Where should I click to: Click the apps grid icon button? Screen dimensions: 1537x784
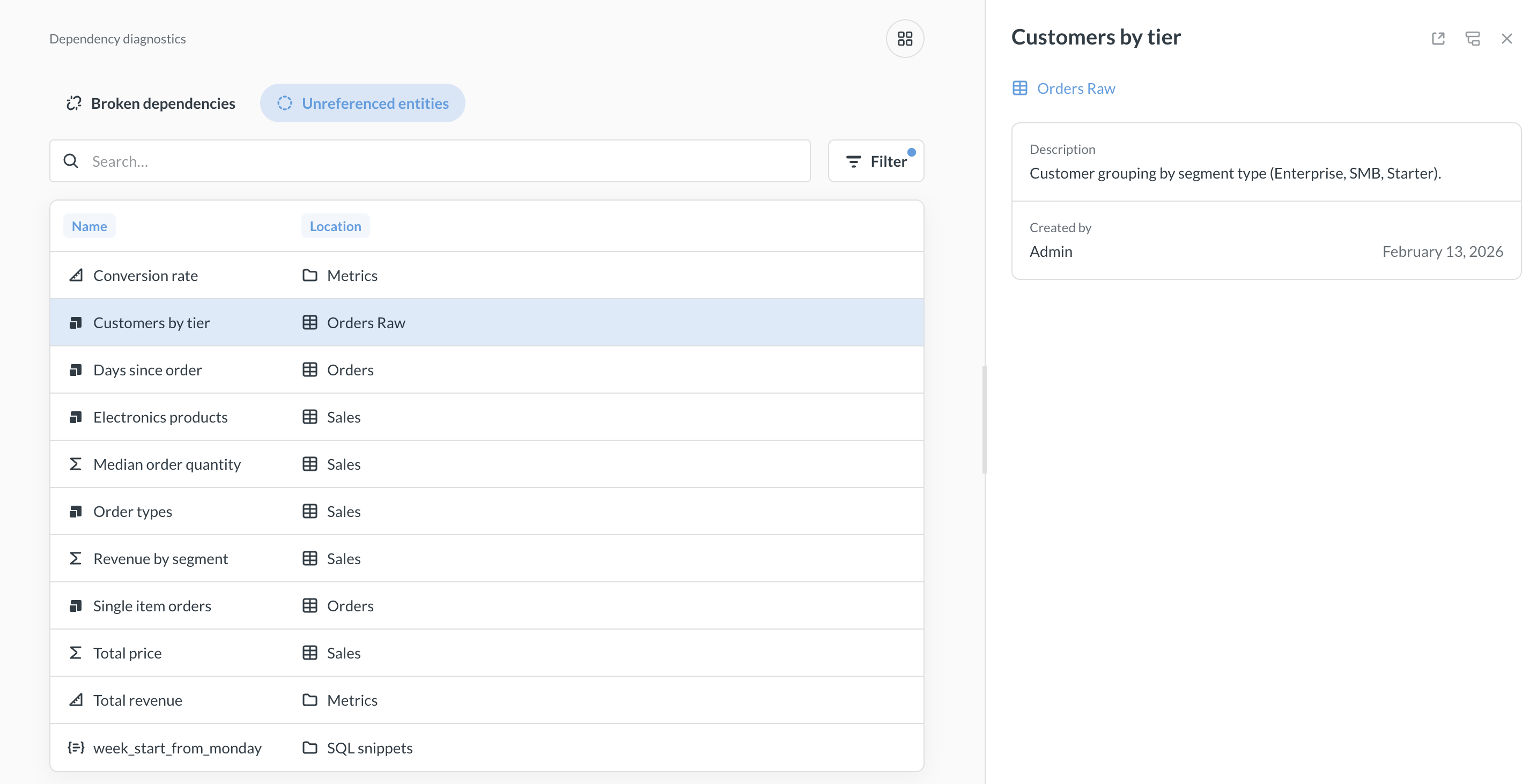tap(905, 39)
